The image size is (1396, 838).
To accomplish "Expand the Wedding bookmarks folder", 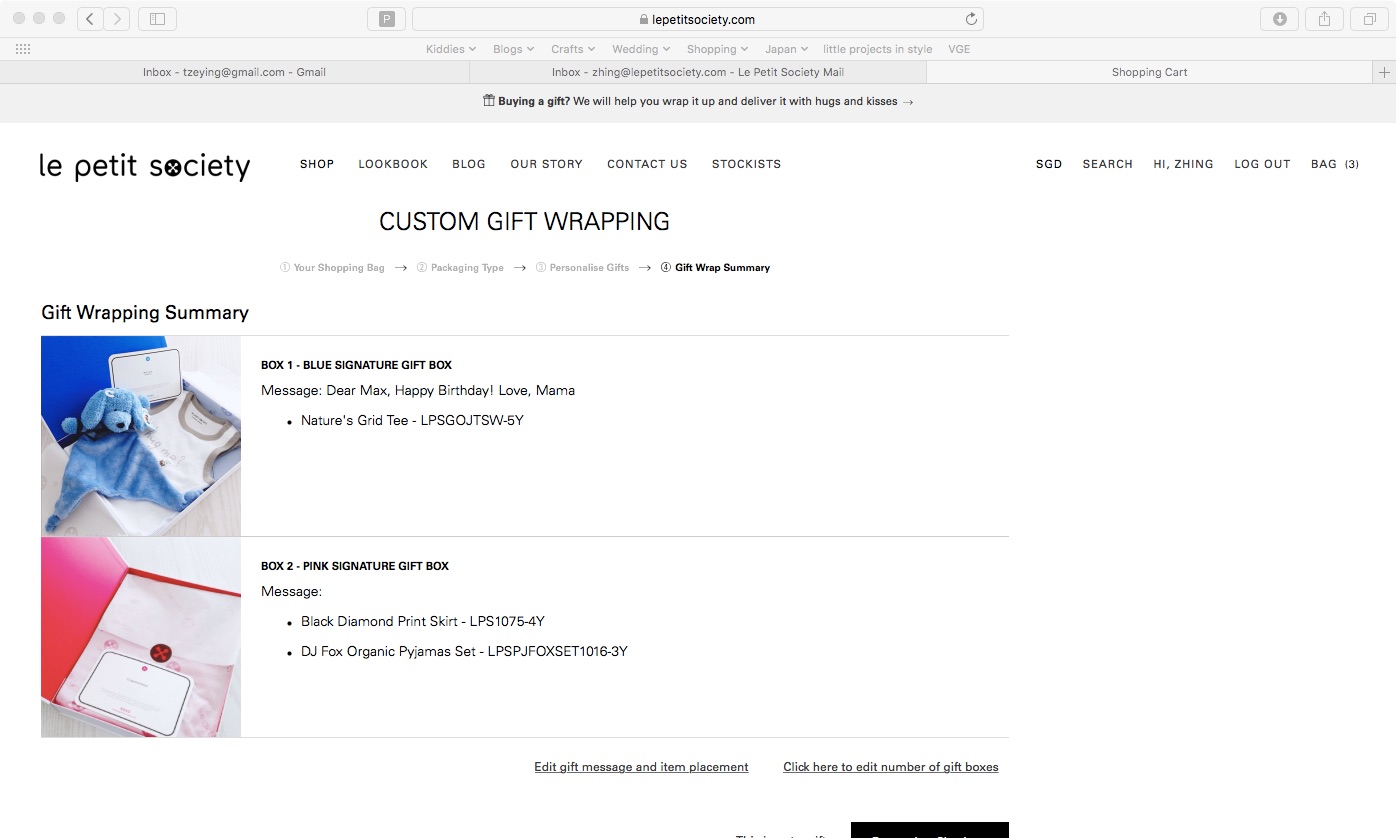I will click(641, 49).
